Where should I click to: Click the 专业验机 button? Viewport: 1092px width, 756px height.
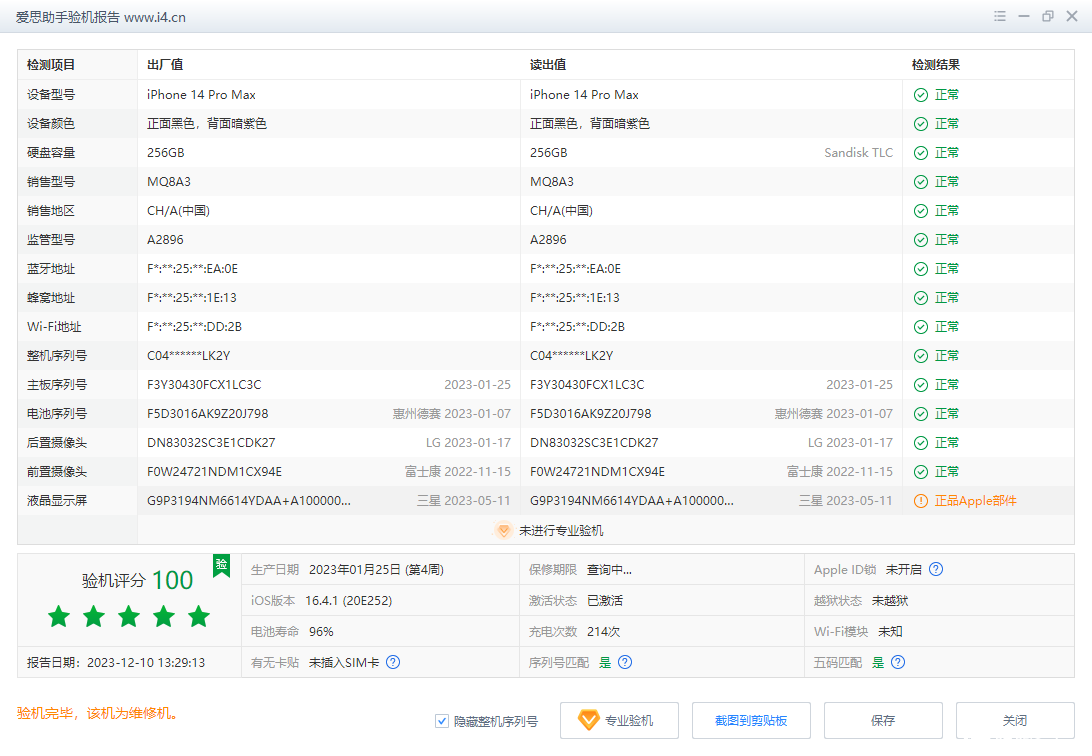[x=619, y=720]
